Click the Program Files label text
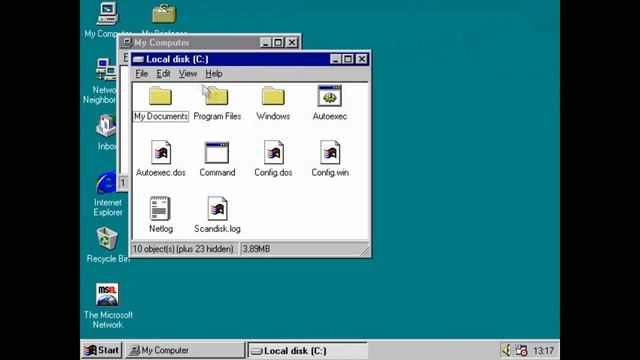Image resolution: width=640 pixels, height=360 pixels. click(217, 116)
